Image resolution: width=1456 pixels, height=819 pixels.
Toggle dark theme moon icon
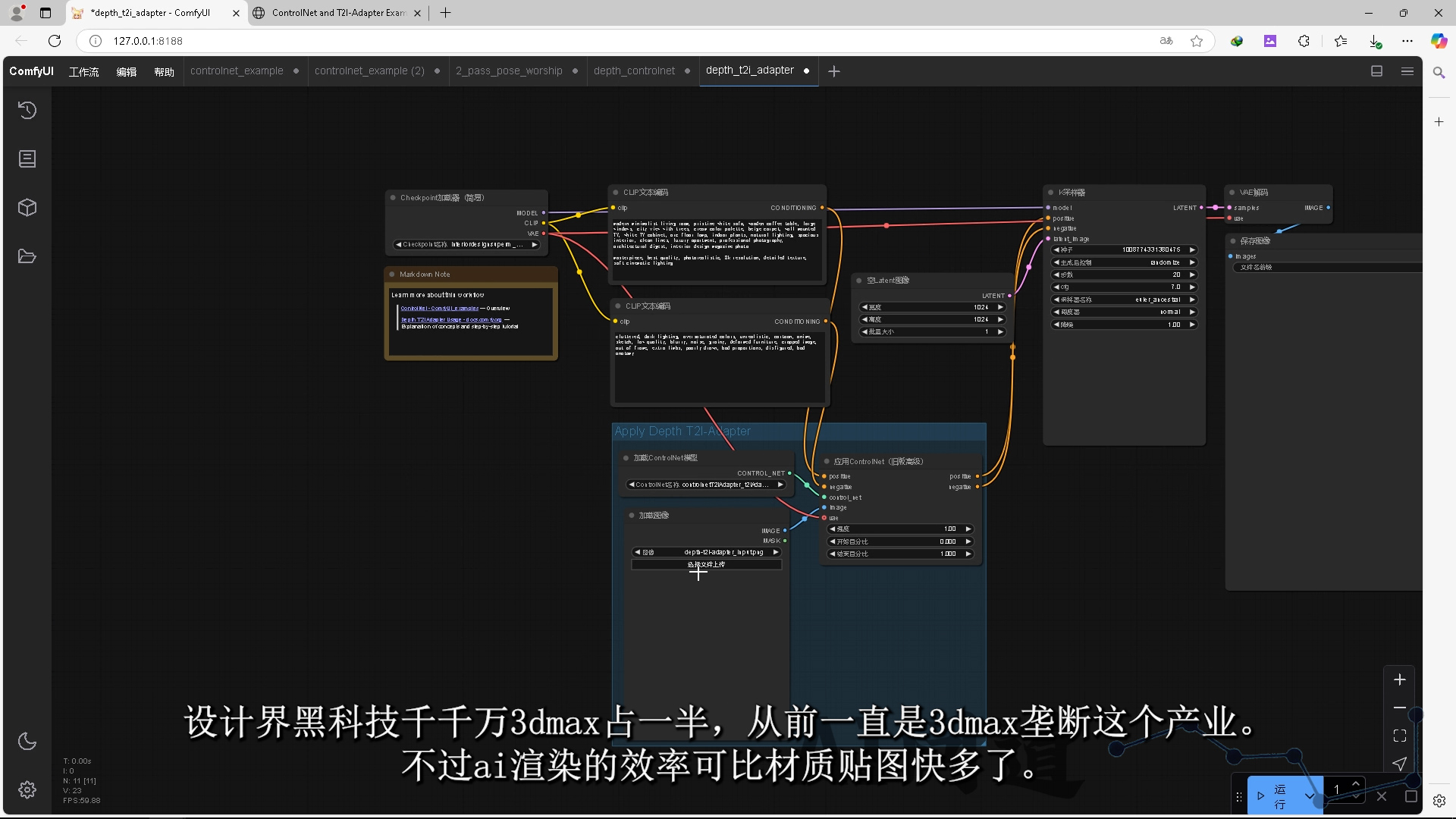tap(27, 742)
